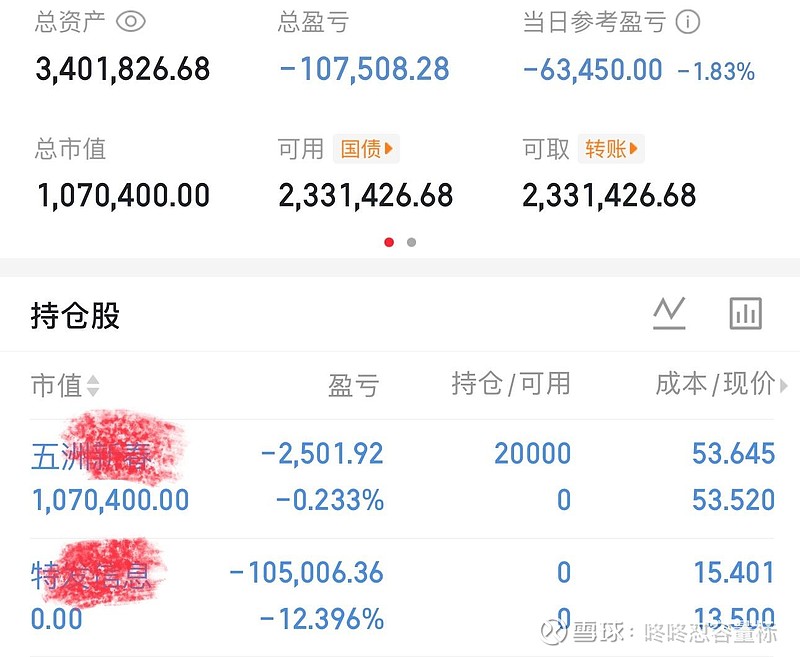Tap the 转账 transfer button
Viewport: 800px width, 657px height.
point(609,150)
